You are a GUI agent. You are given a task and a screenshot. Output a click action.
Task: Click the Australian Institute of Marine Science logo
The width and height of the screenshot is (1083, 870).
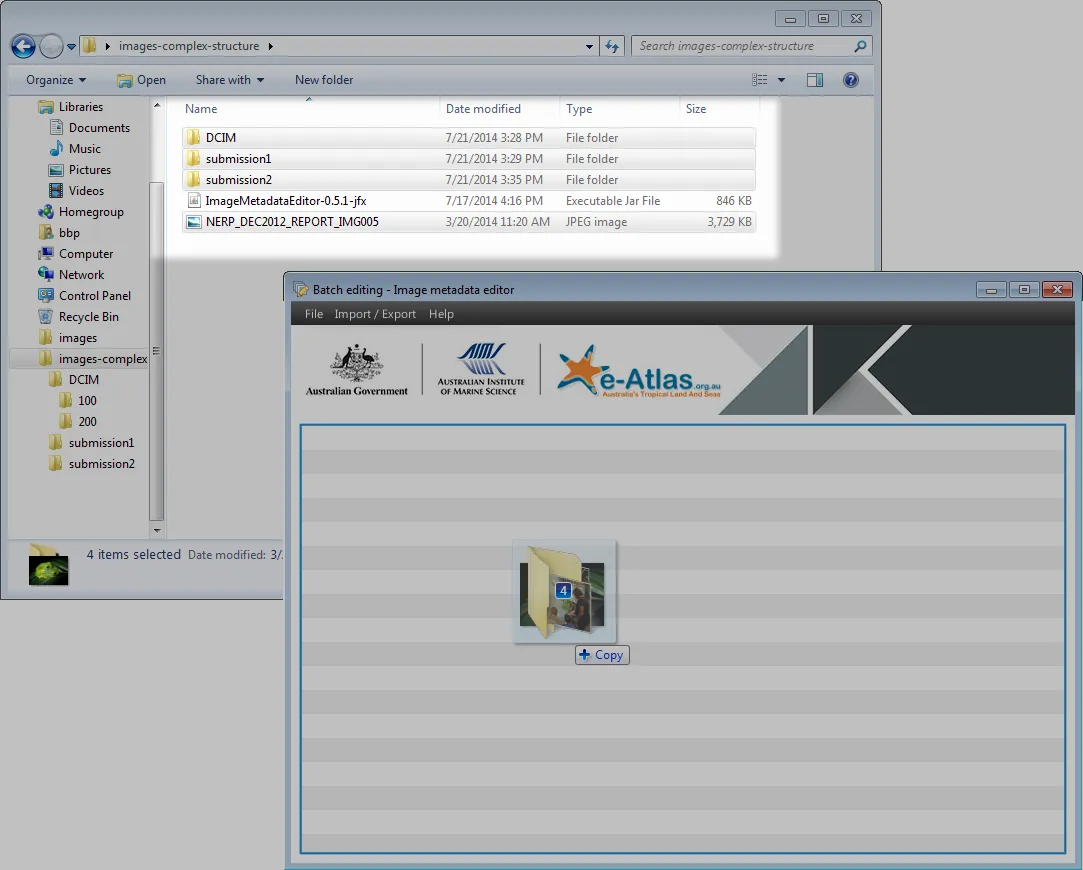pos(481,369)
